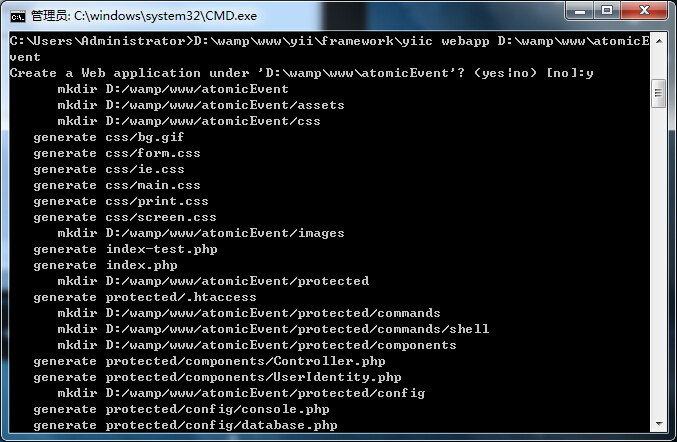This screenshot has height=442, width=677.
Task: Click the scrollbar down arrow
Action: pyautogui.click(x=659, y=424)
